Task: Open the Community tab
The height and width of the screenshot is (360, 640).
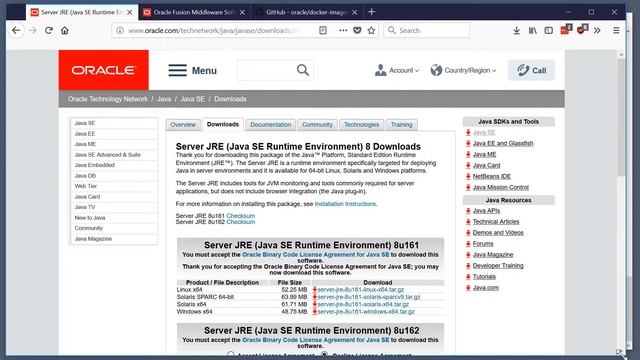Action: pos(318,124)
